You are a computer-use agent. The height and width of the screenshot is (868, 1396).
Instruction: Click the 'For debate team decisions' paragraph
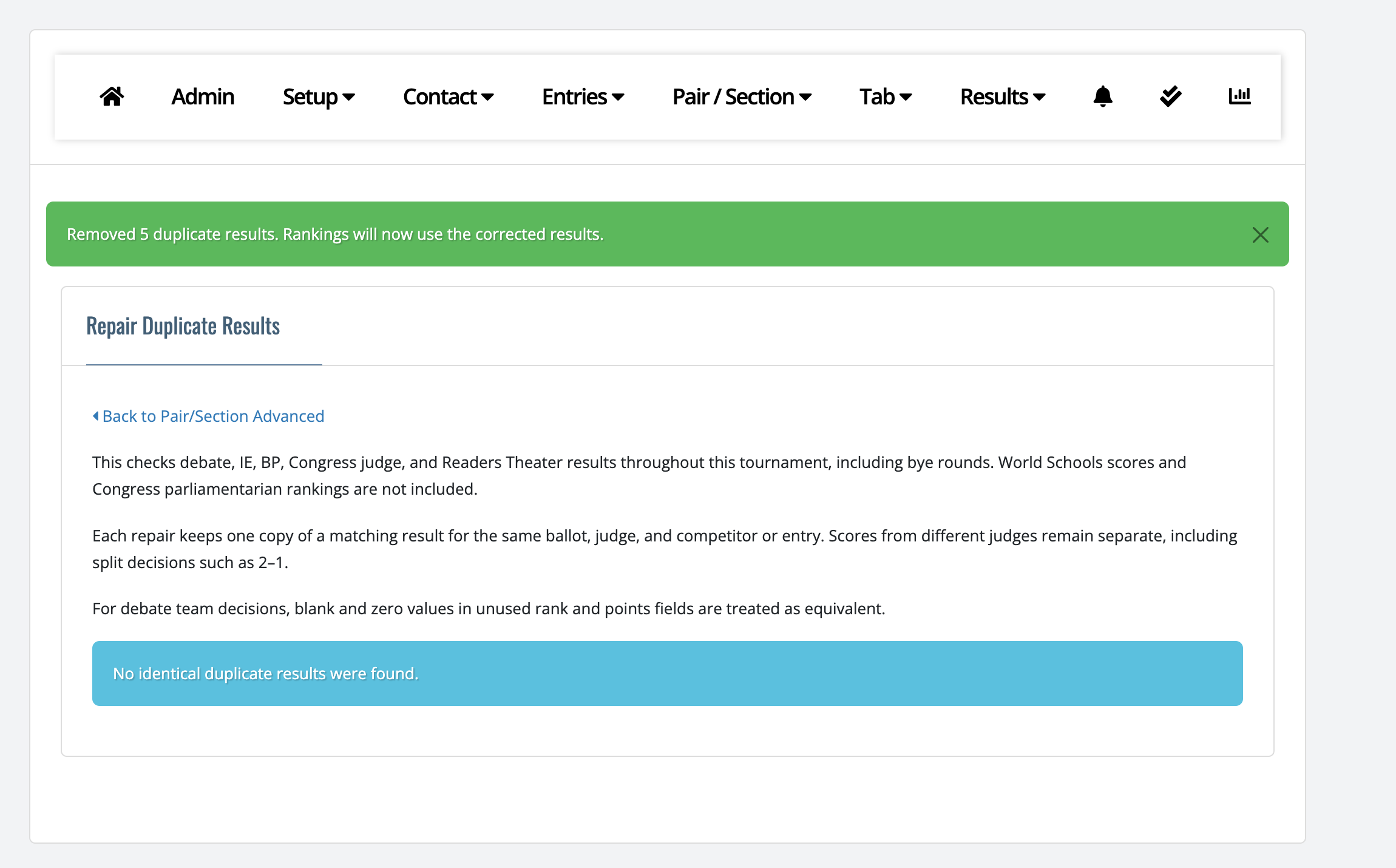click(x=489, y=609)
